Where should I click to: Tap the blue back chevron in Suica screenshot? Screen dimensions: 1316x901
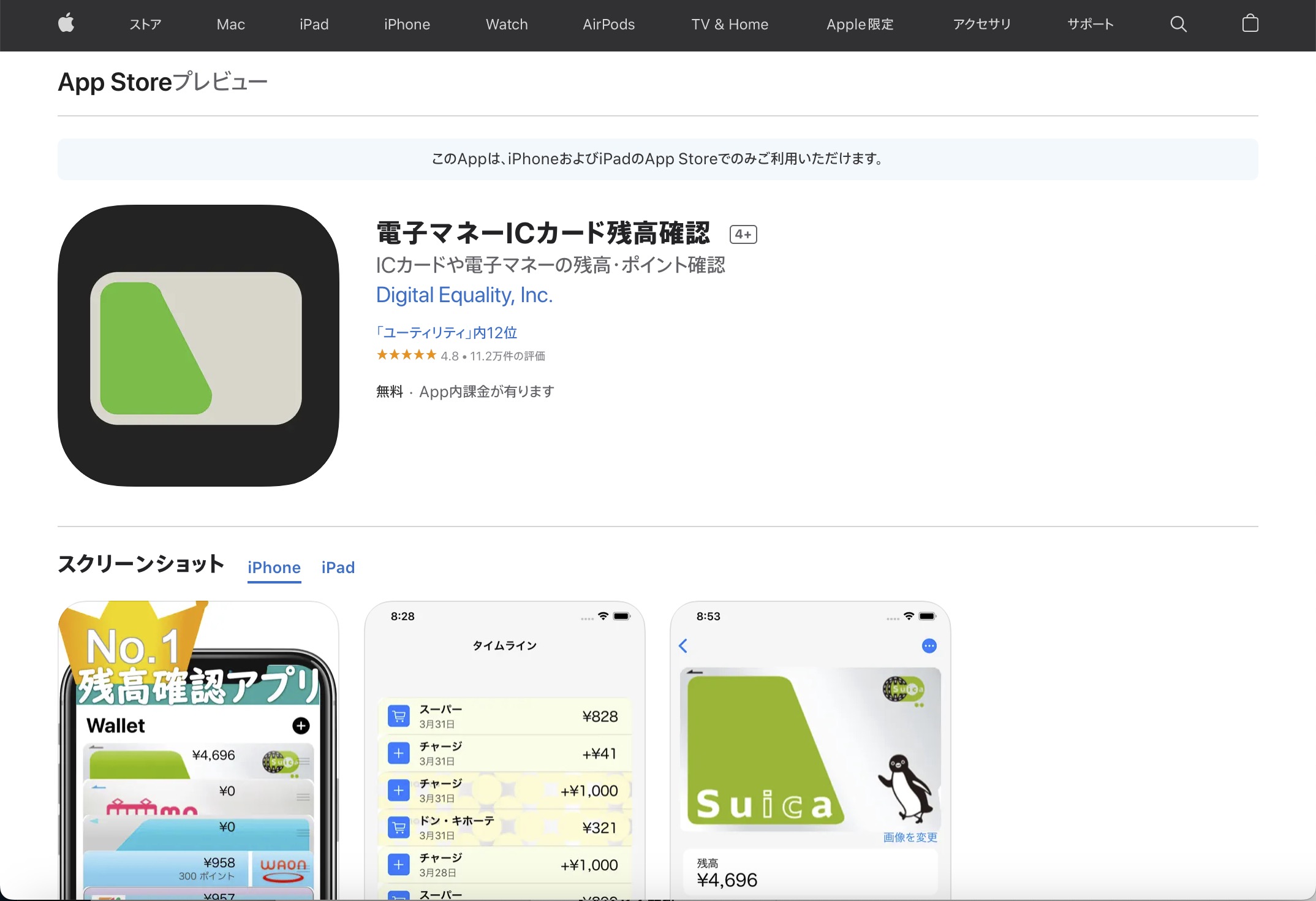pos(683,645)
